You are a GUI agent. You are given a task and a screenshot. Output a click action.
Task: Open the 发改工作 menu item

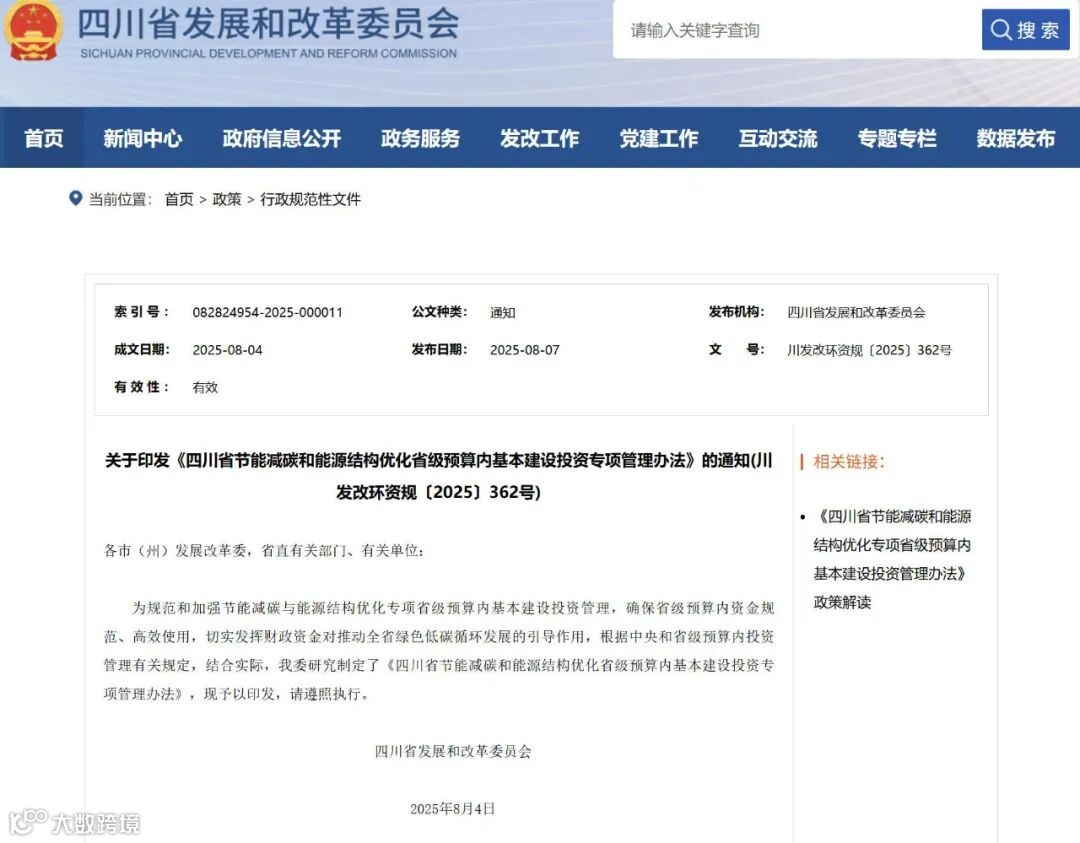click(x=539, y=138)
